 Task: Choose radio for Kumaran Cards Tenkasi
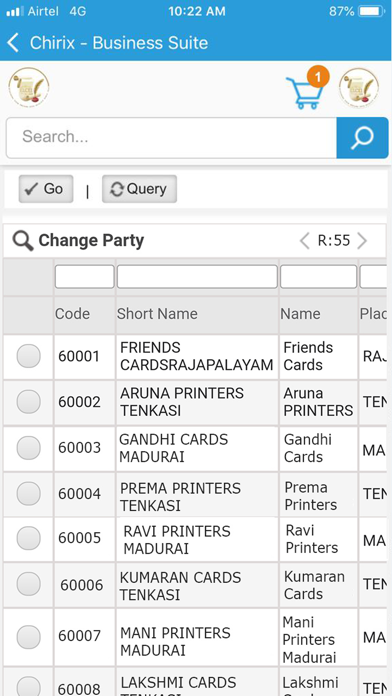click(x=28, y=584)
